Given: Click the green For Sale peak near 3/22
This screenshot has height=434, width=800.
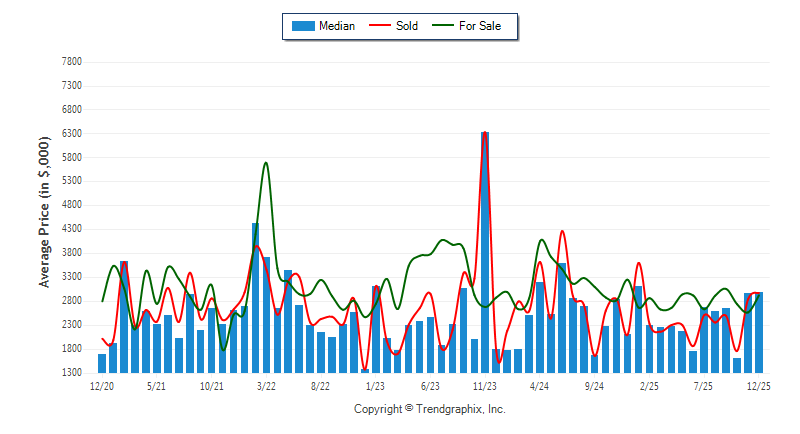Looking at the screenshot, I should tap(265, 163).
